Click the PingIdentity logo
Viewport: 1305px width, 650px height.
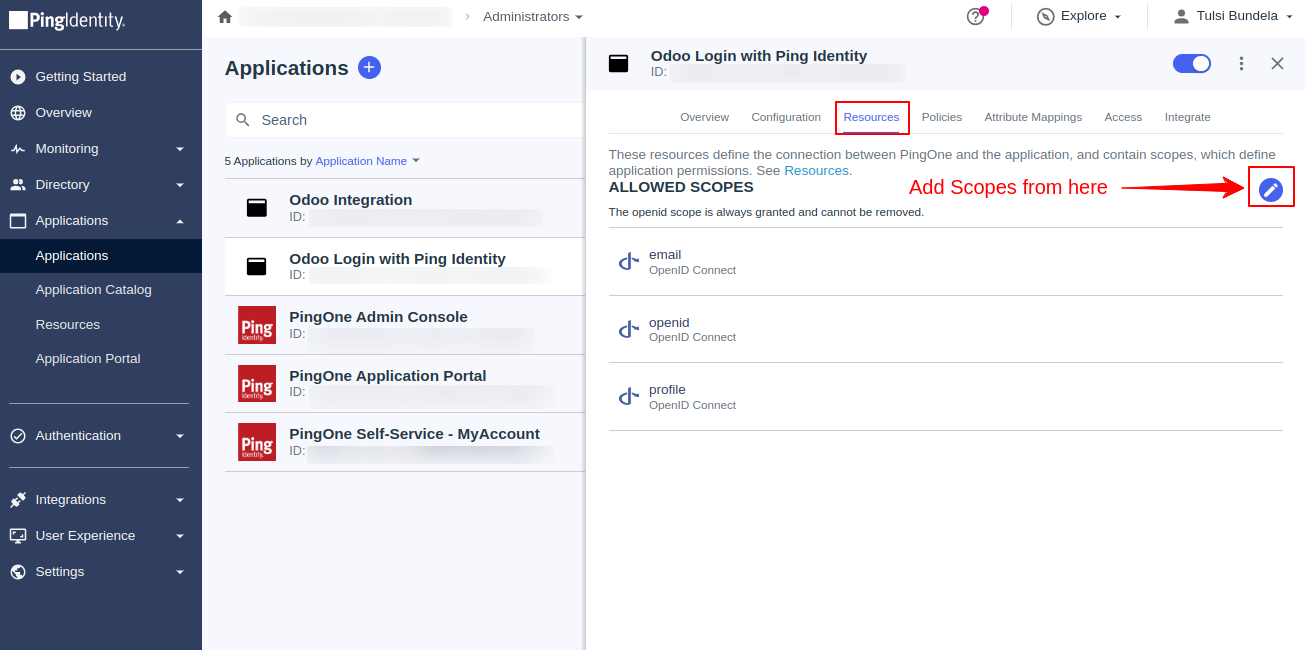[x=67, y=19]
